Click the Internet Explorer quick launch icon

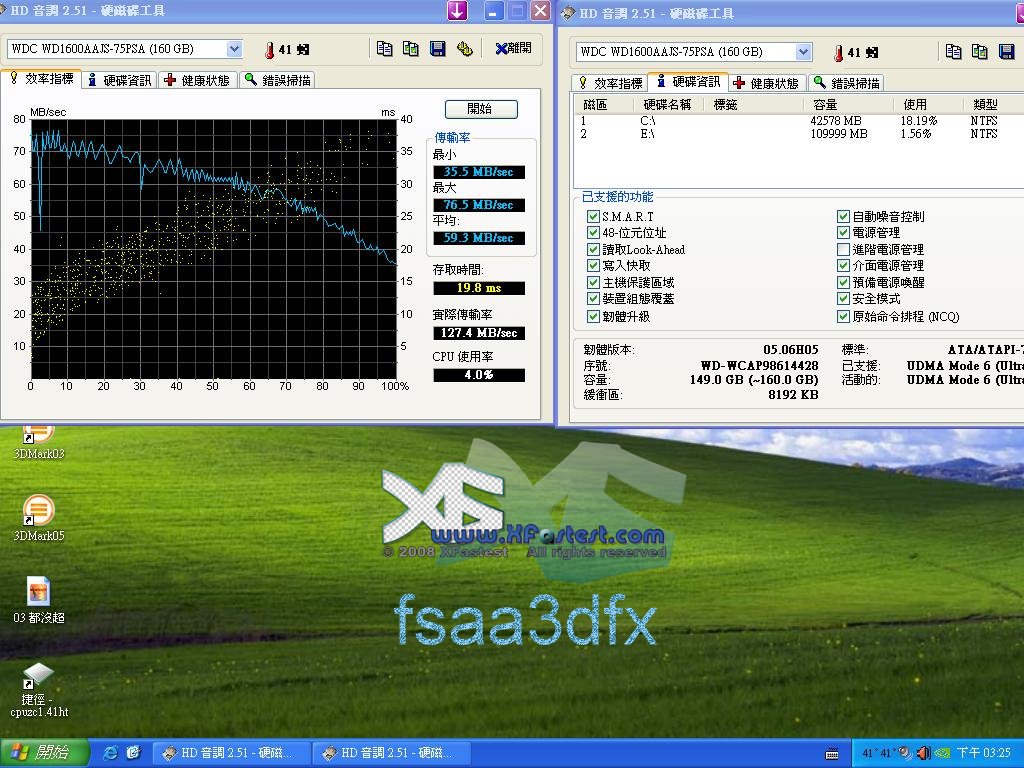tap(111, 752)
